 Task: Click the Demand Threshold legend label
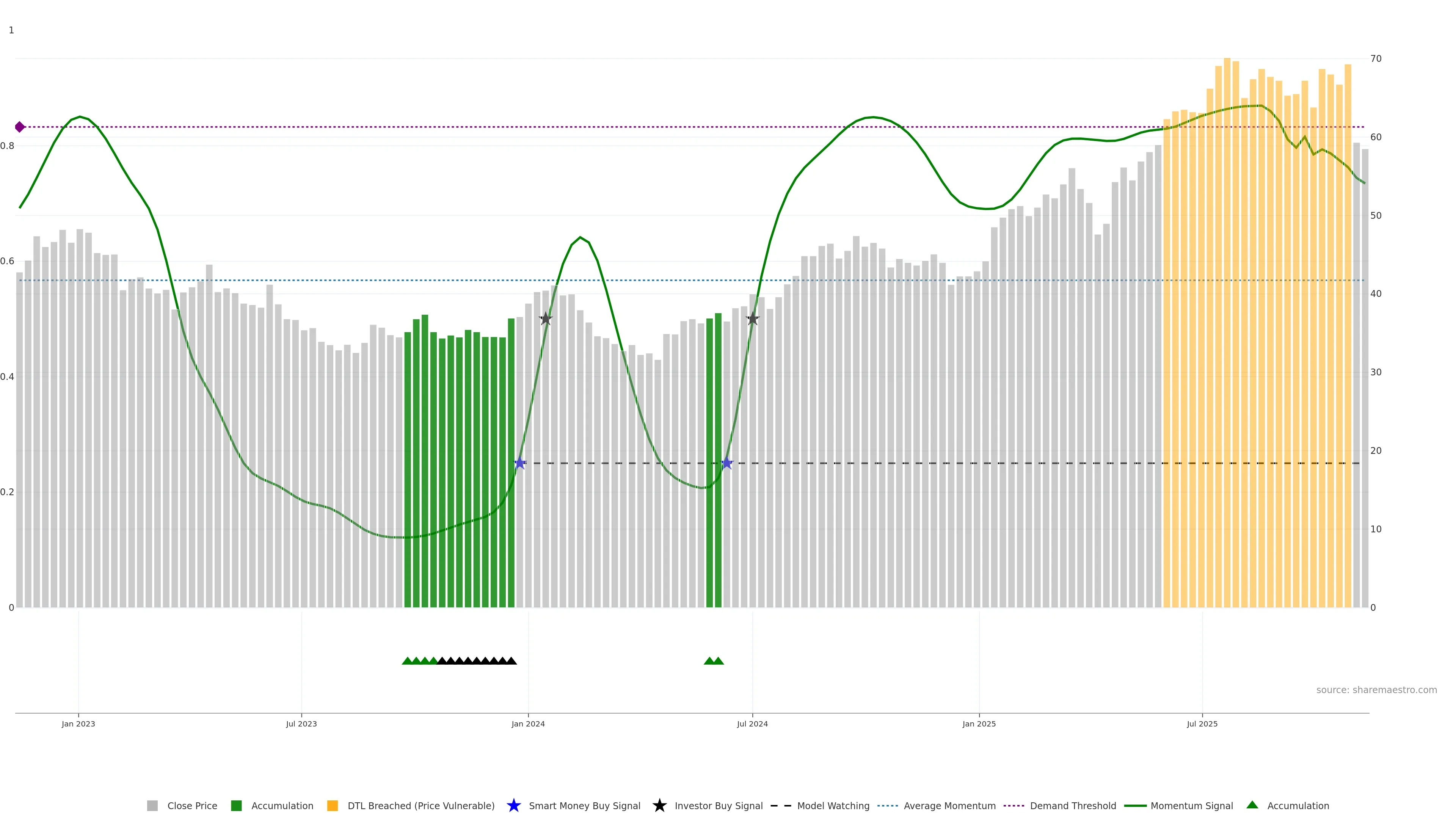(x=1072, y=805)
